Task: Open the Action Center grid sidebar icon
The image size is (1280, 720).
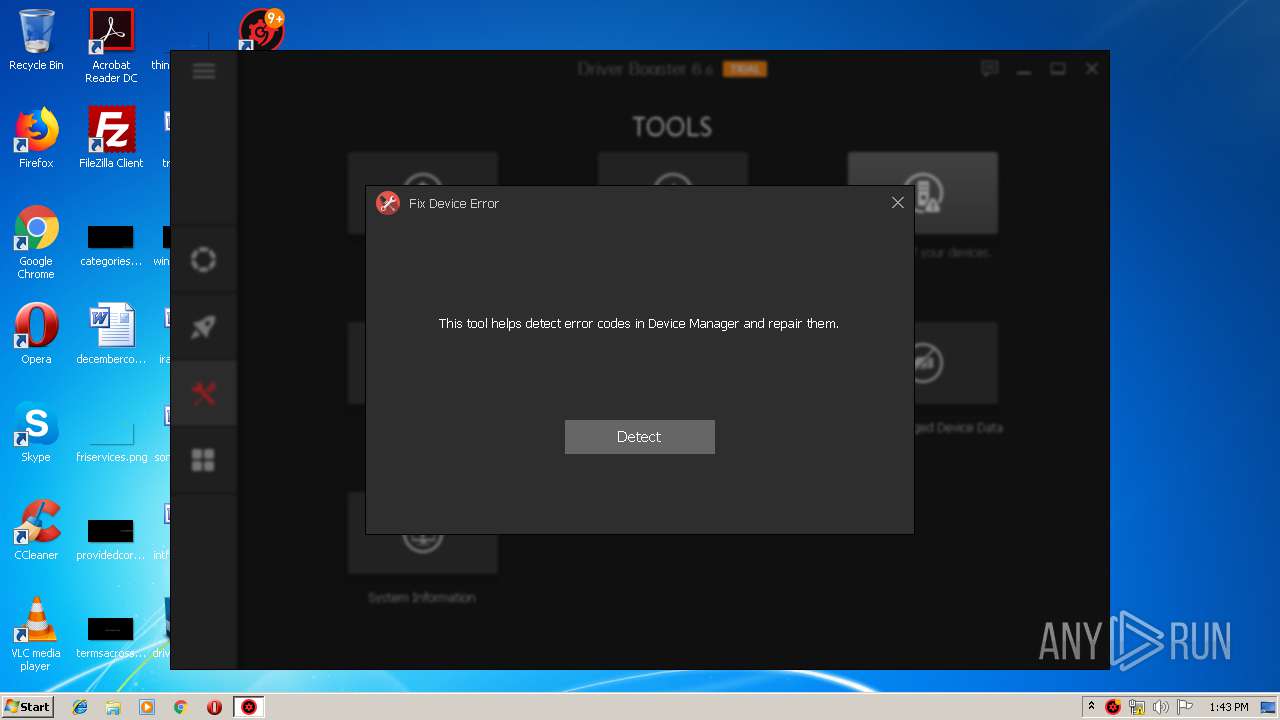Action: [204, 460]
